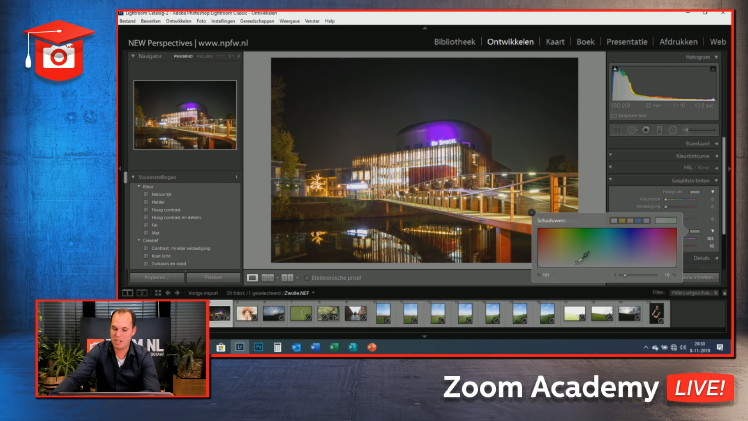Viewport: 748px width, 421px height.
Task: Click second window display icon
Action: (x=142, y=293)
